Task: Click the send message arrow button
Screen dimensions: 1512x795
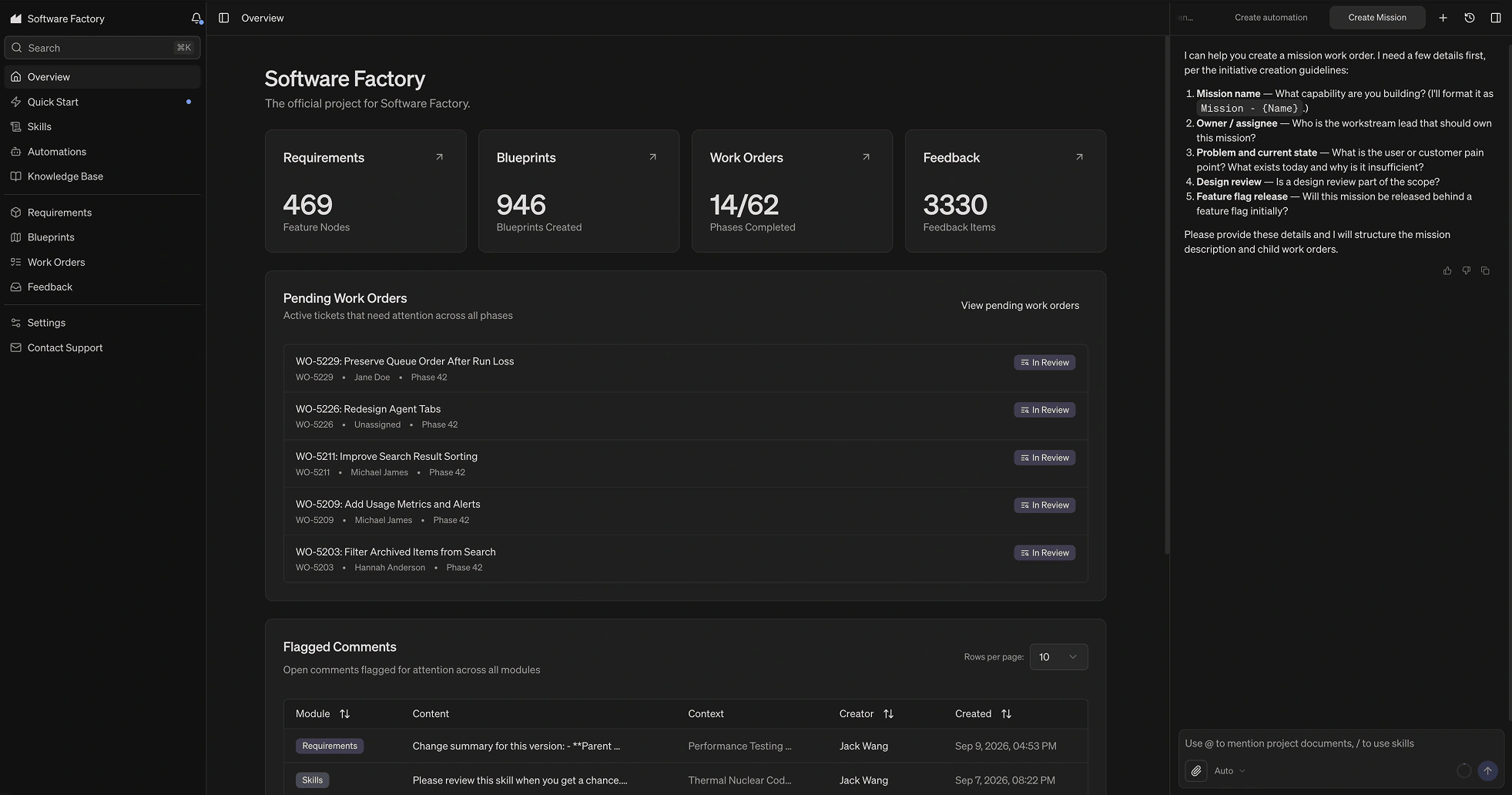Action: [1487, 770]
